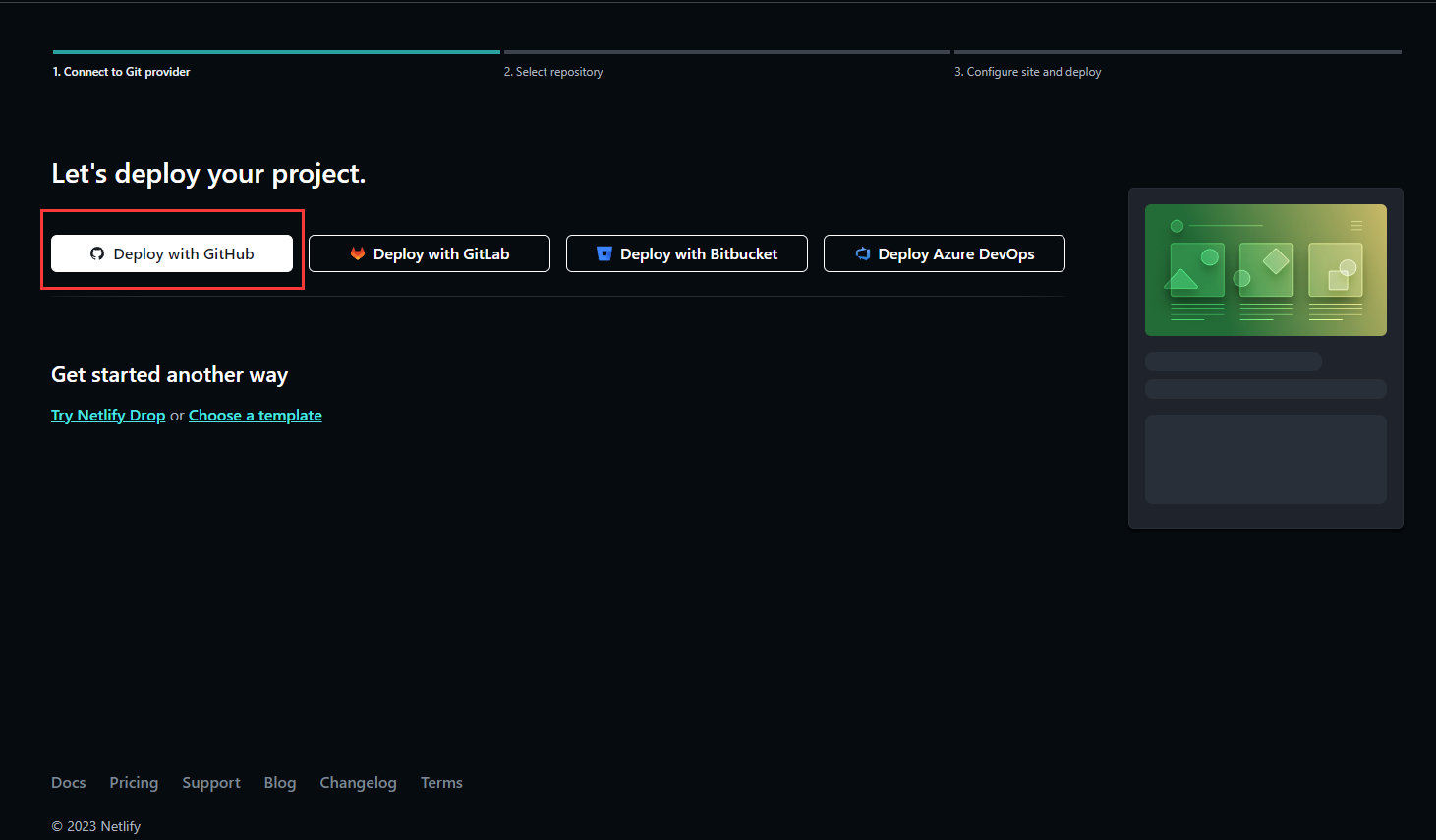Image resolution: width=1436 pixels, height=840 pixels.
Task: Visit the Netlify Blog
Action: (279, 782)
